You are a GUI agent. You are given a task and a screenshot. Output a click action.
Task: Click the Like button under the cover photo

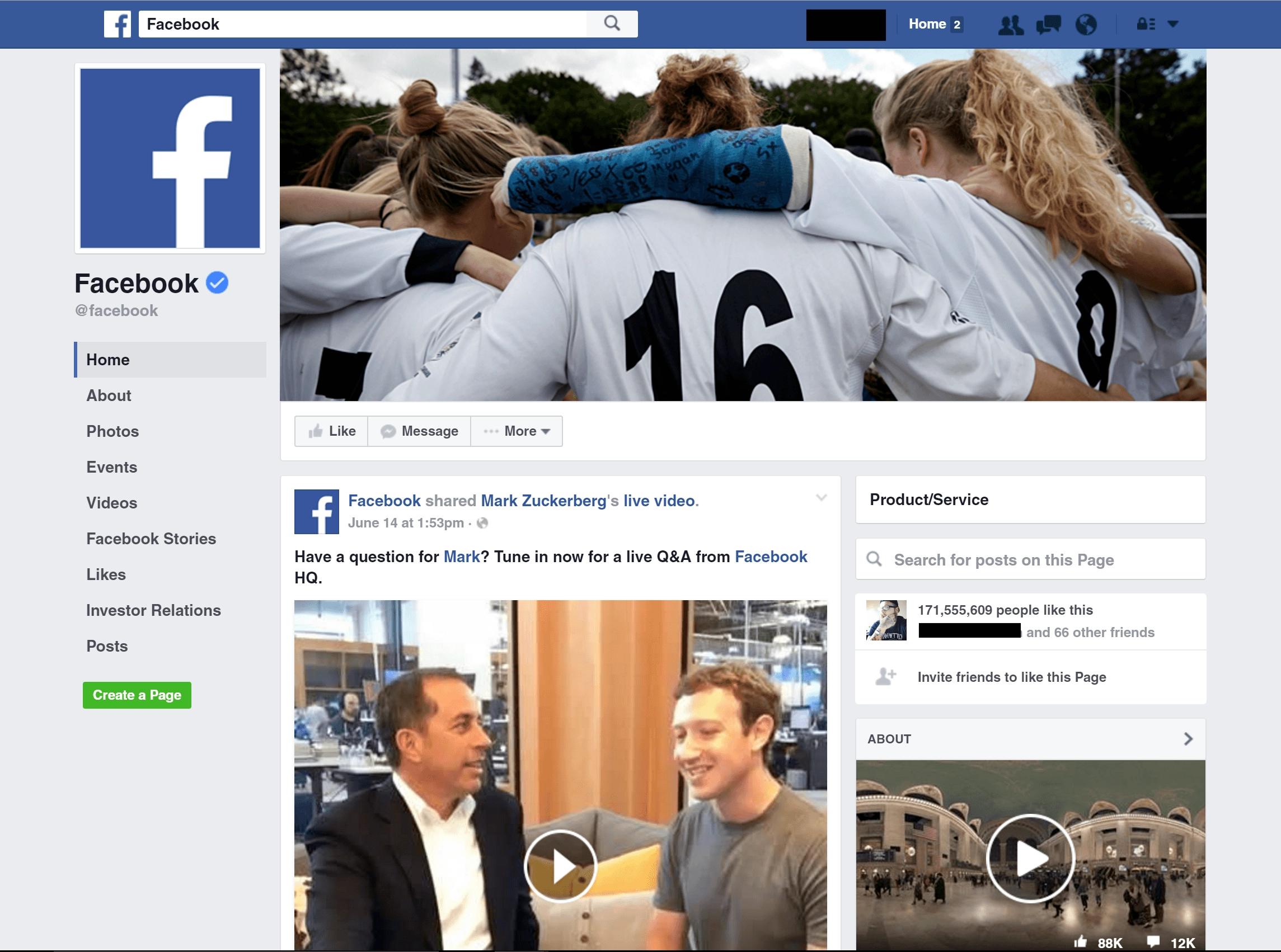(x=331, y=431)
